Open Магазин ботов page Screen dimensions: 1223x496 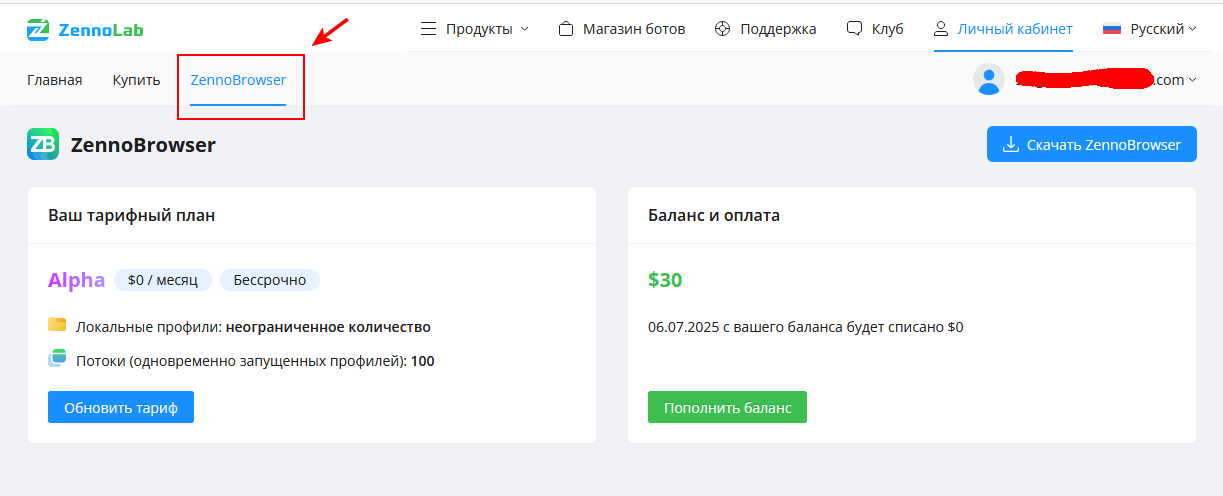[622, 29]
